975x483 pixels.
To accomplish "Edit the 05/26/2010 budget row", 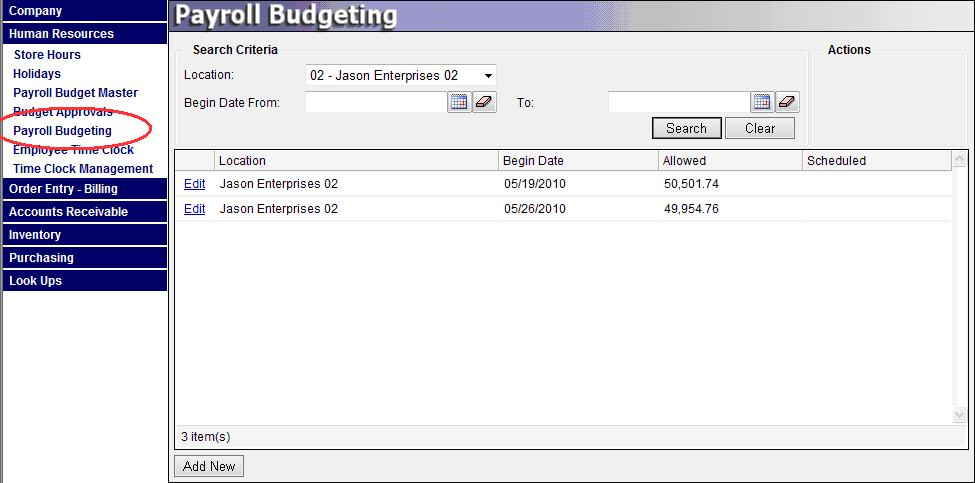I will pos(194,209).
